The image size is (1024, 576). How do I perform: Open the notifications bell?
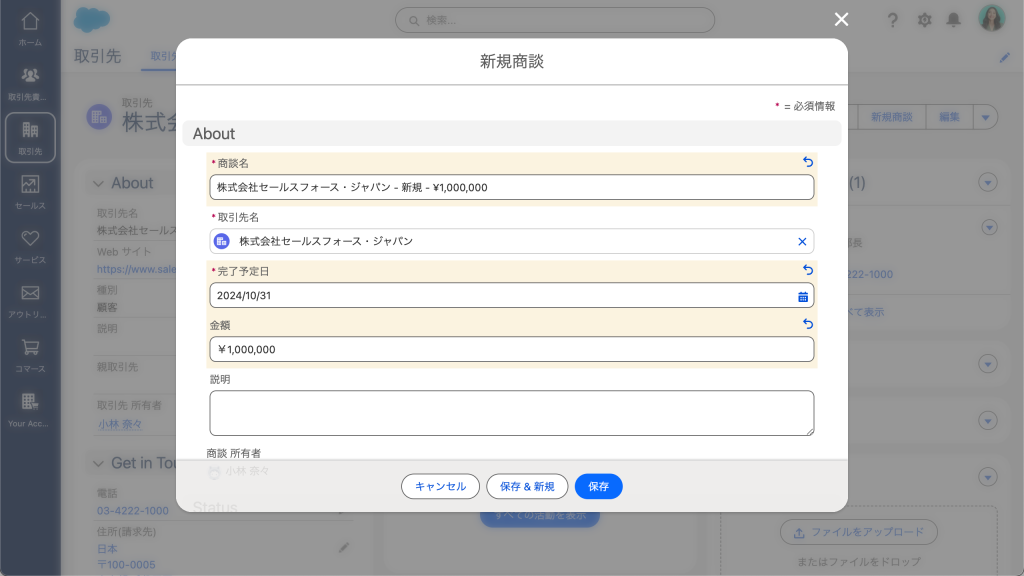[953, 20]
